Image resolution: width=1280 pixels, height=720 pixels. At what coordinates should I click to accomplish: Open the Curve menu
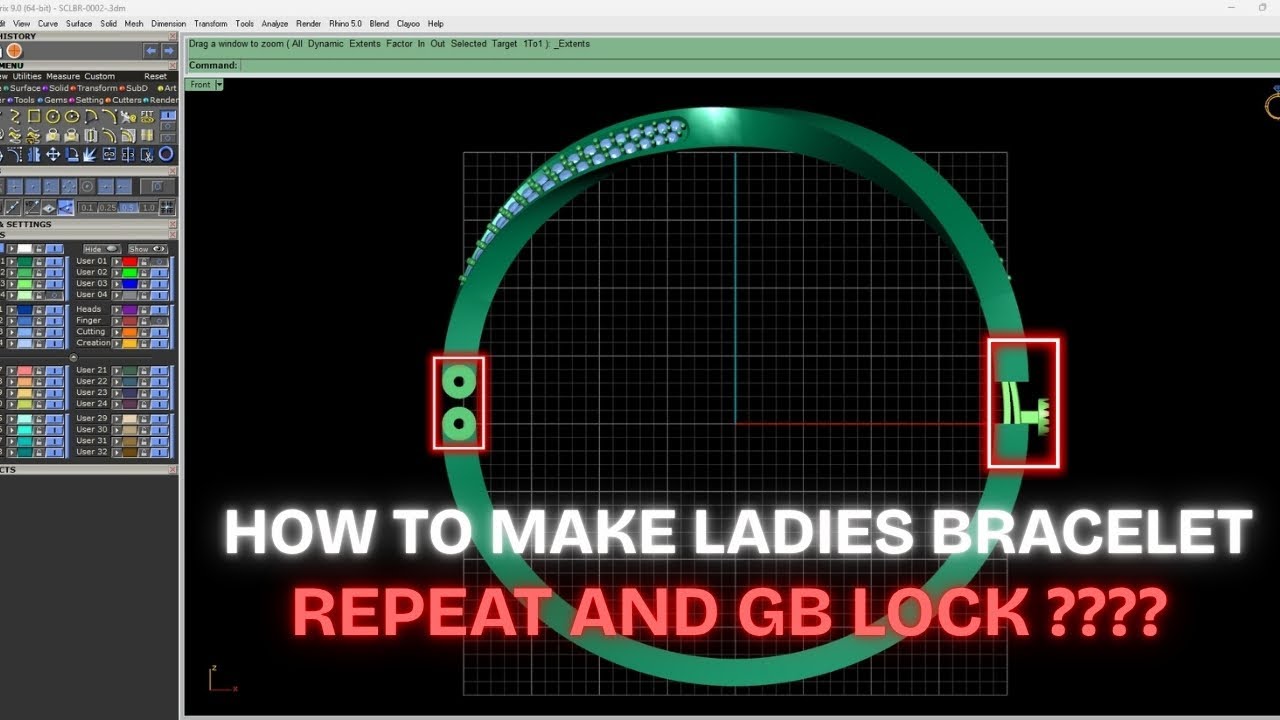48,23
